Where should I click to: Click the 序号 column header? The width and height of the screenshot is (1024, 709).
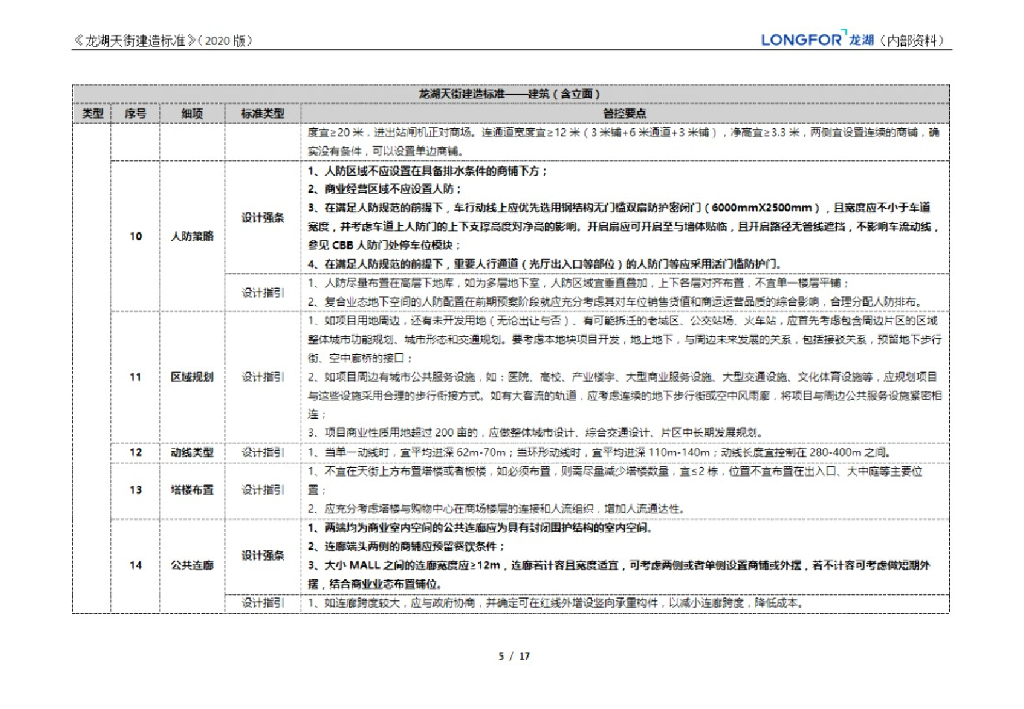(135, 114)
